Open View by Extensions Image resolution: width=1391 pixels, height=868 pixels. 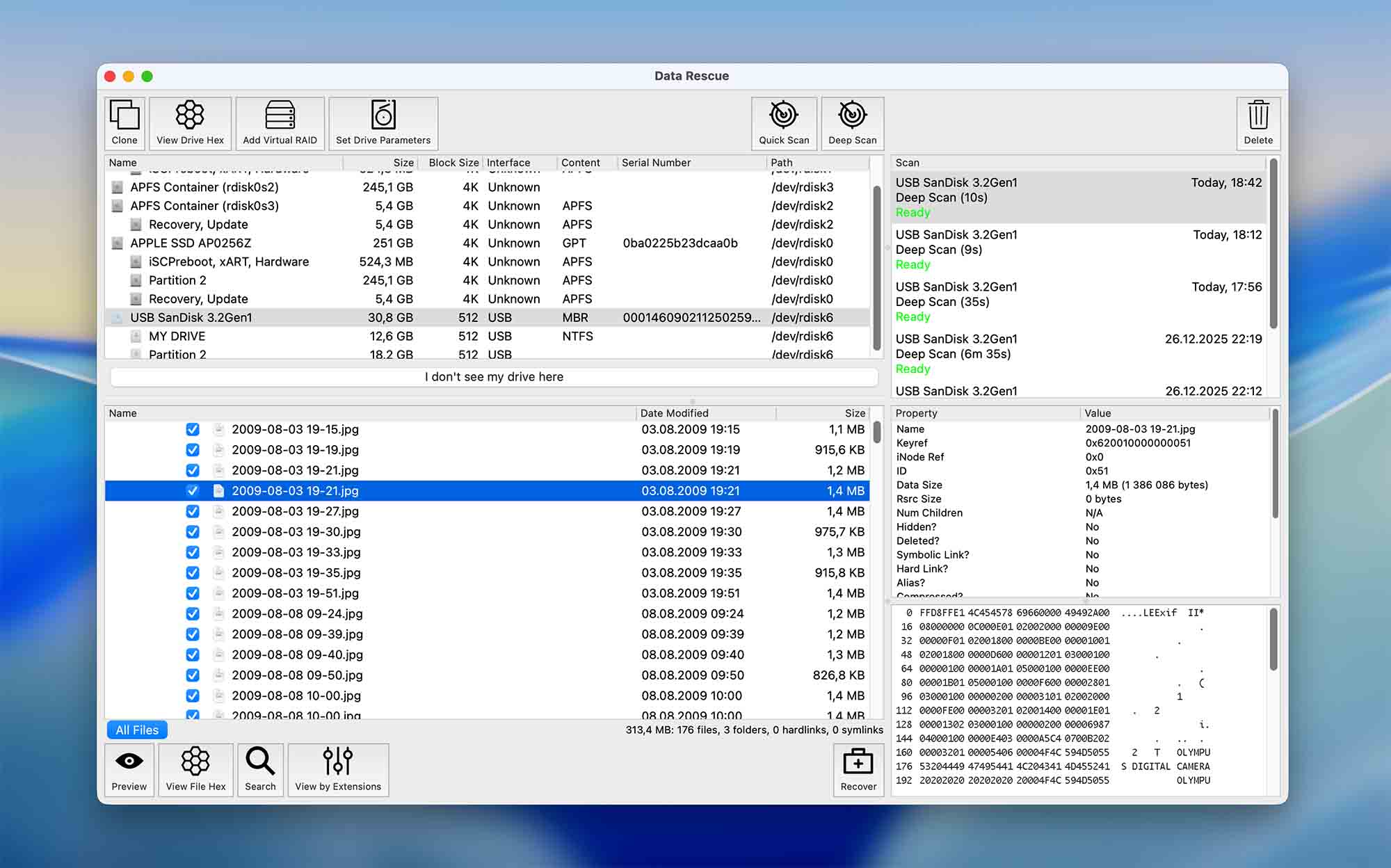point(338,770)
